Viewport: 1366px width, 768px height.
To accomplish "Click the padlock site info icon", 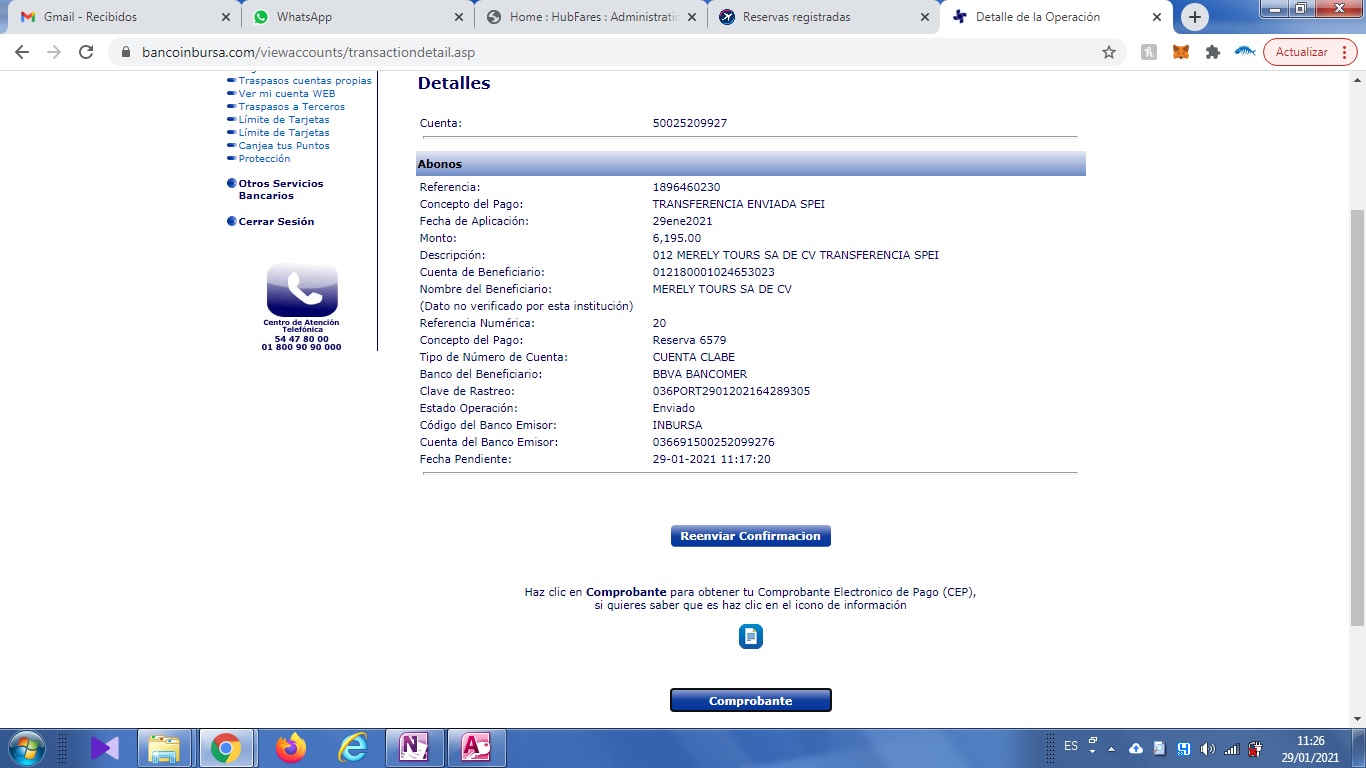I will [x=125, y=52].
